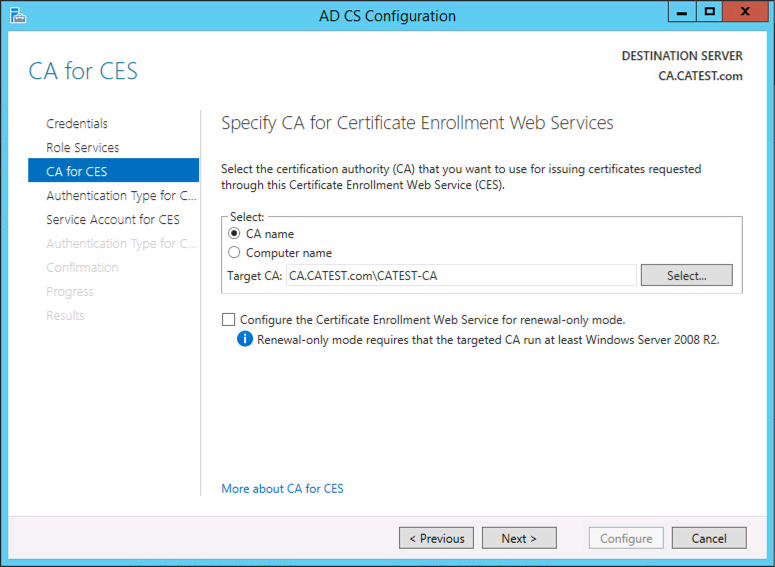775x567 pixels.
Task: Advance with the Next button
Action: tap(519, 538)
